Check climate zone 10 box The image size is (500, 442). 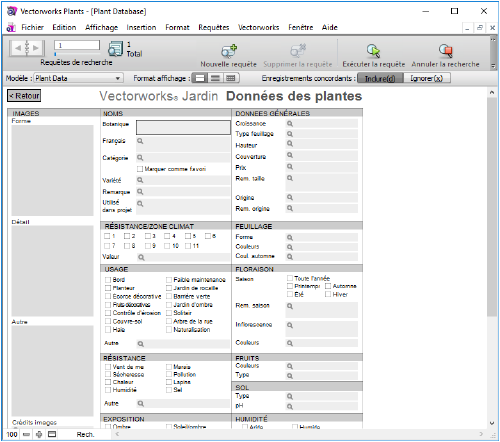pos(167,246)
